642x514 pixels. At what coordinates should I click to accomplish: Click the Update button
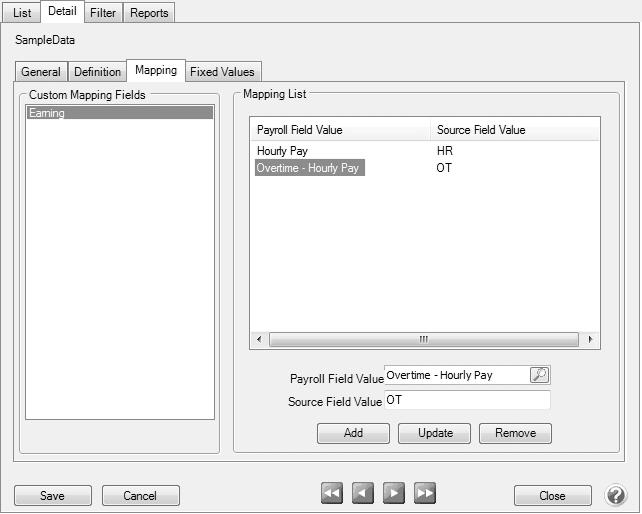pos(435,433)
